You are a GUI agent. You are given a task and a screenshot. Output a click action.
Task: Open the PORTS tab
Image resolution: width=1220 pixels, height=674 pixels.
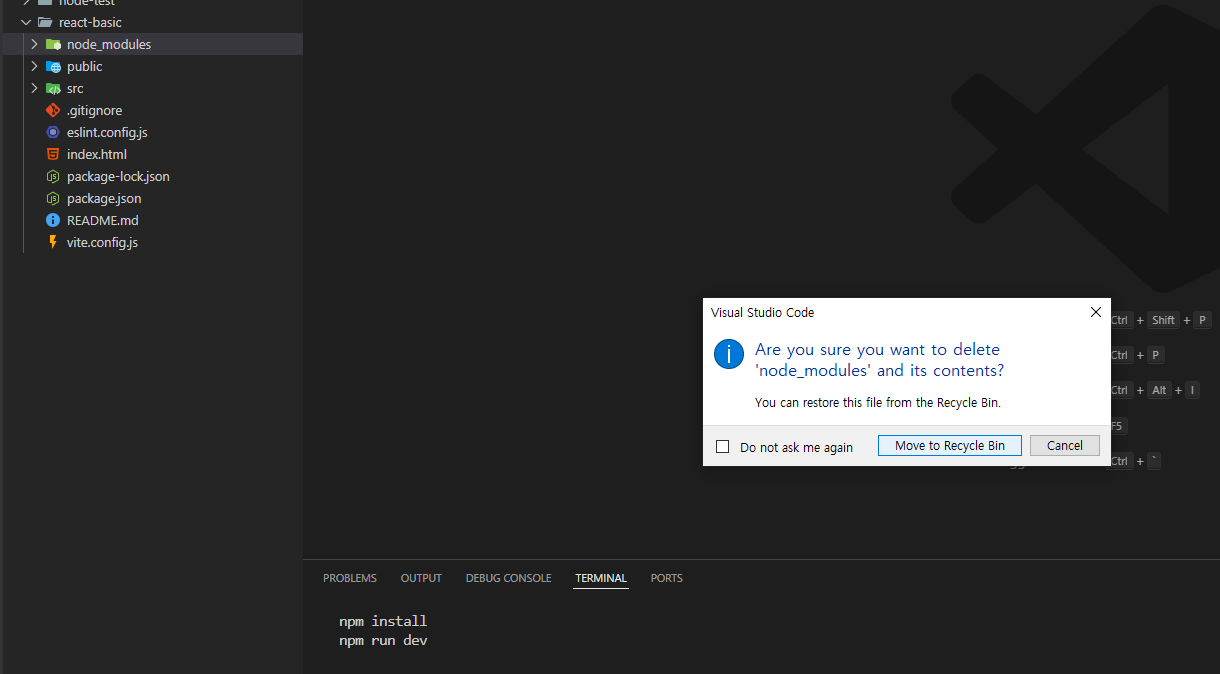[x=667, y=578]
